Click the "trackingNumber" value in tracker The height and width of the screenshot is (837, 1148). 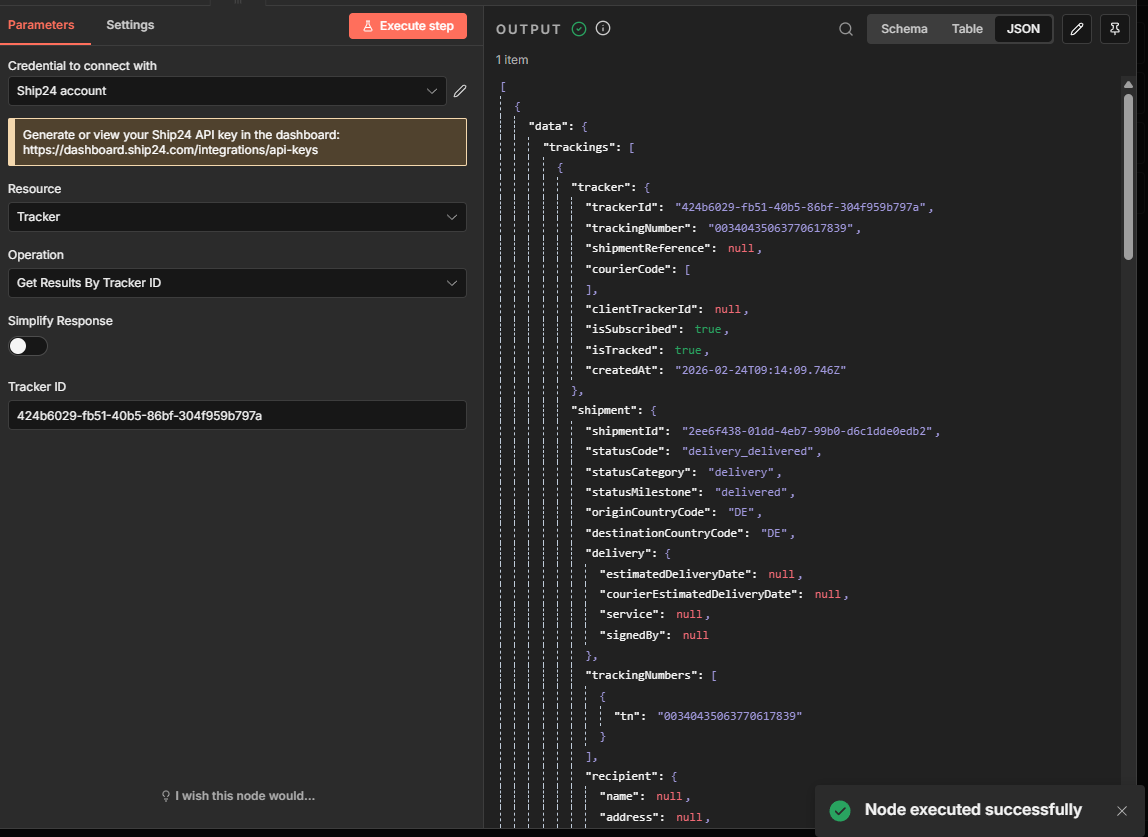(x=780, y=228)
